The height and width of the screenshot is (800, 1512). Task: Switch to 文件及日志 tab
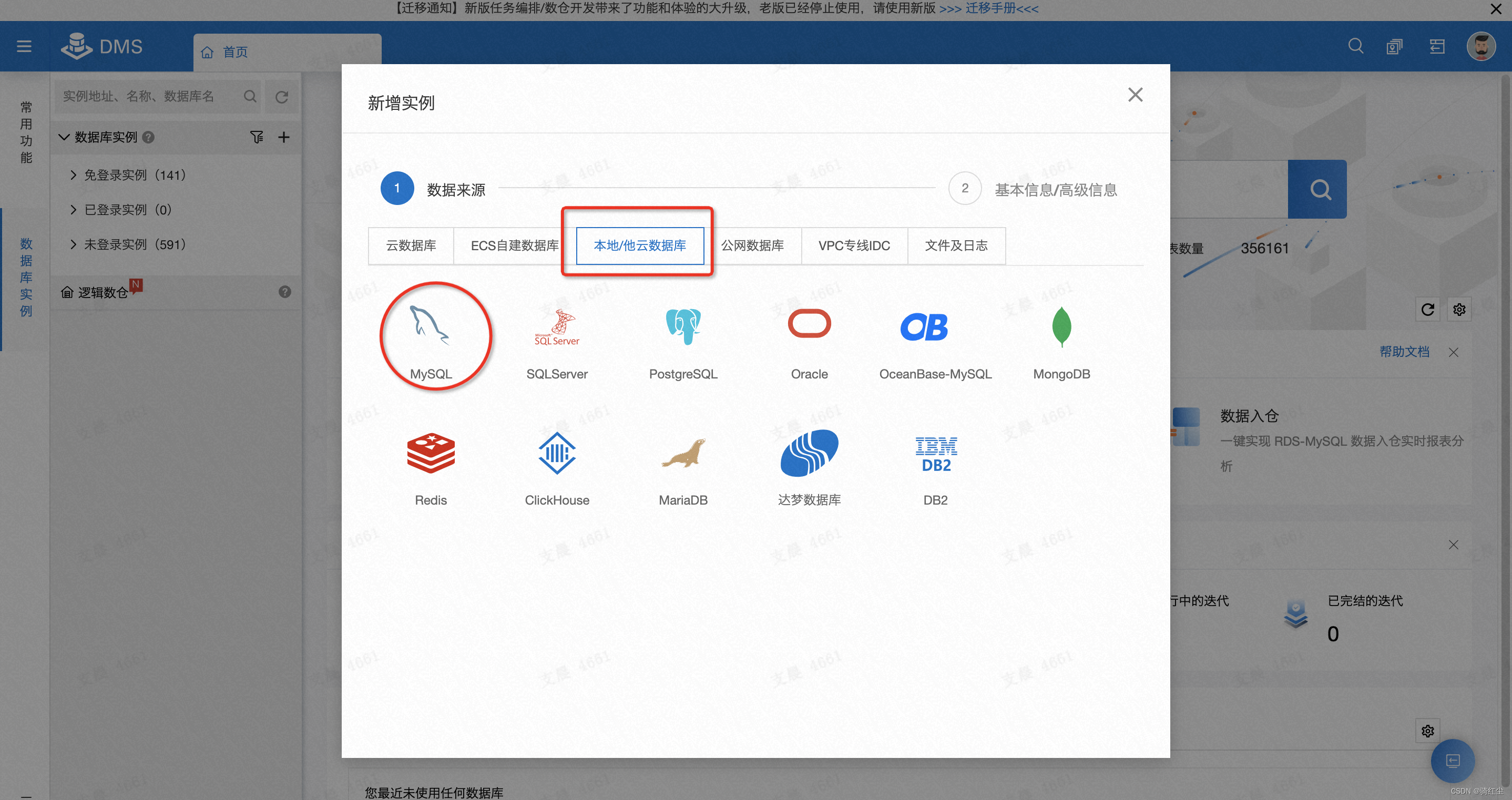tap(956, 245)
